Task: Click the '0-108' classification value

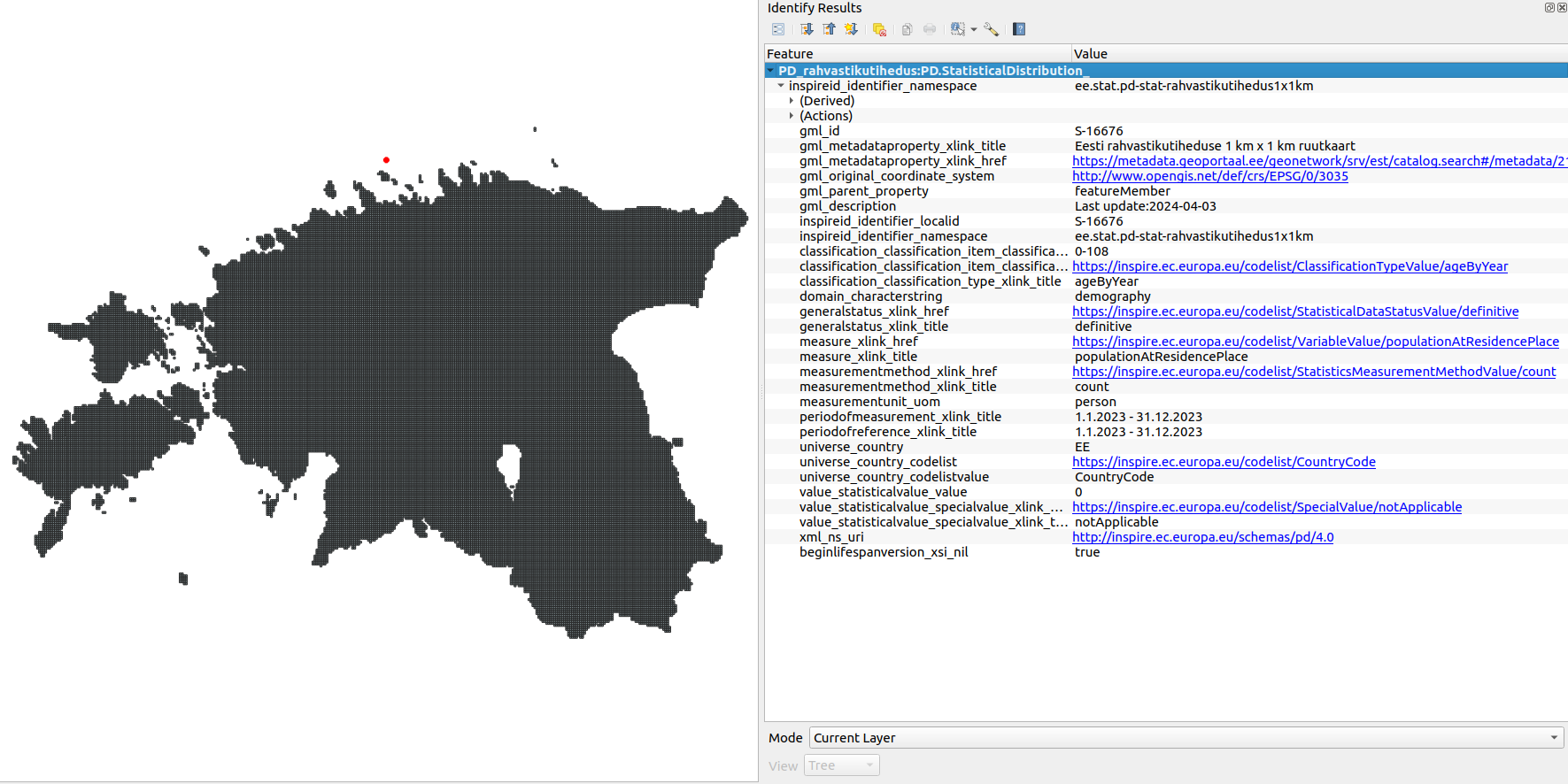Action: [x=1092, y=251]
